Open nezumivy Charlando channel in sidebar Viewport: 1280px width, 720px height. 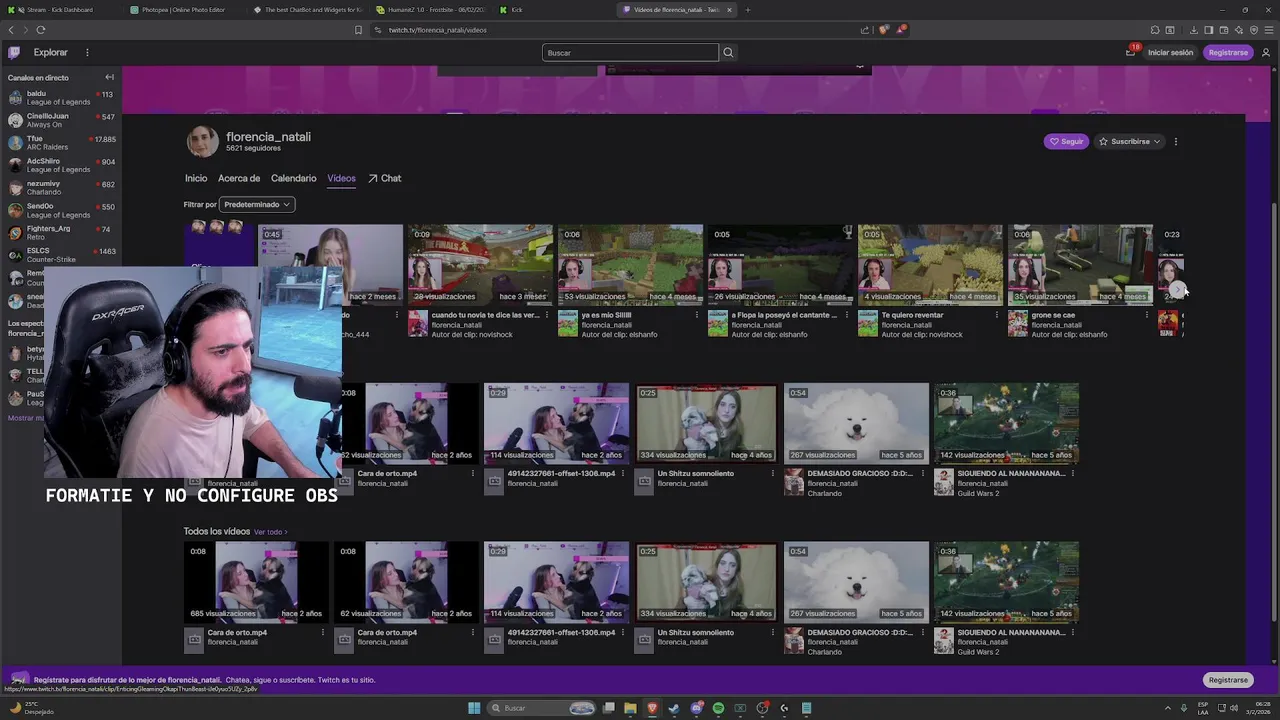[x=61, y=188]
